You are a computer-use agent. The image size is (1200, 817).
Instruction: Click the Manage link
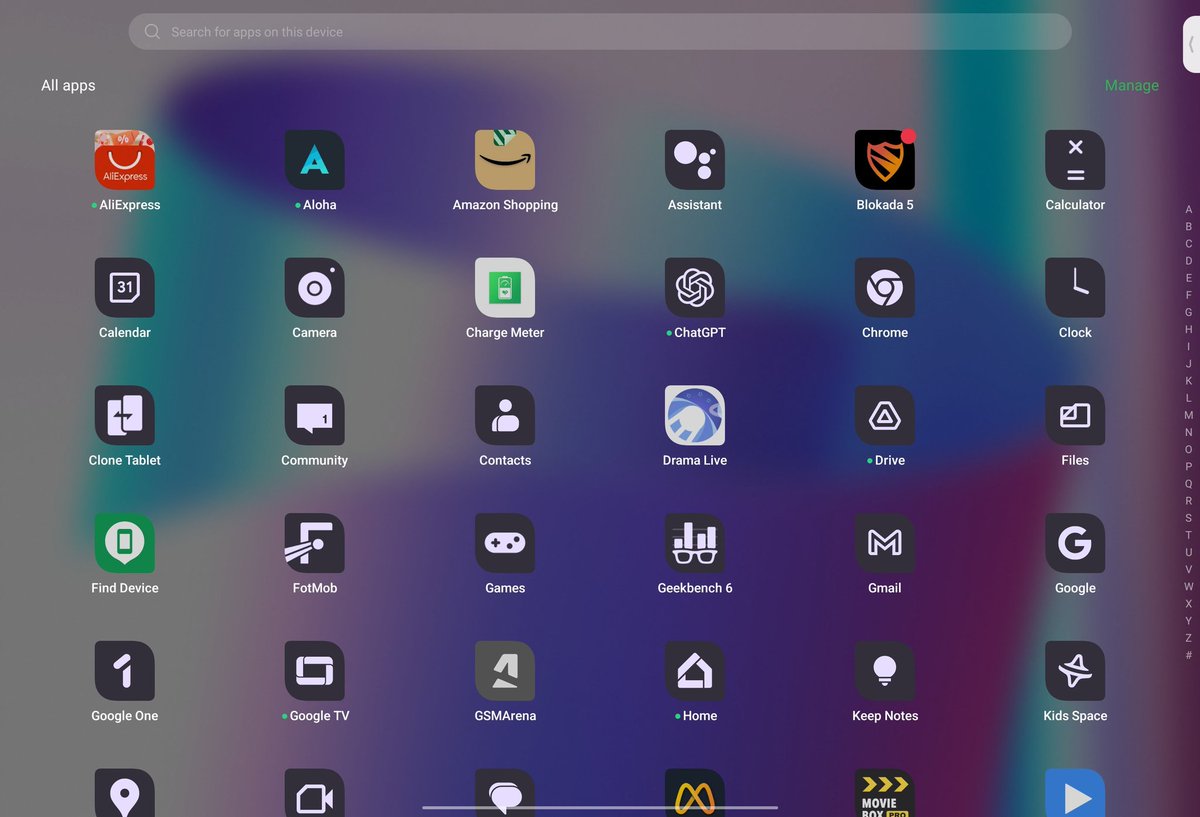pos(1132,86)
